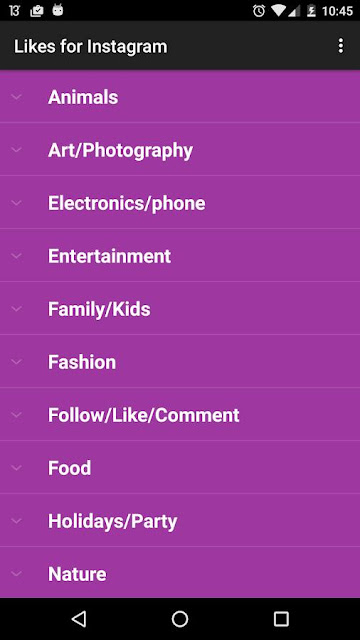Open the recent apps square button
360x640 pixels.
point(281,619)
